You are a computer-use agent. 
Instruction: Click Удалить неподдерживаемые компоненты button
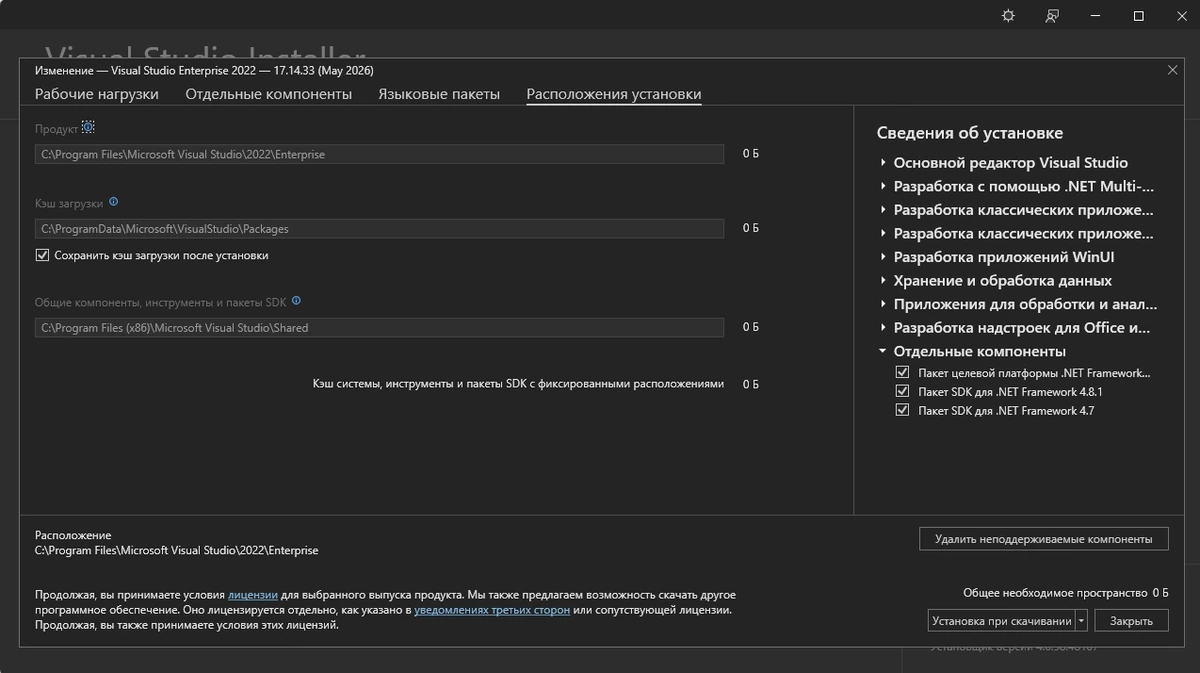point(1043,539)
